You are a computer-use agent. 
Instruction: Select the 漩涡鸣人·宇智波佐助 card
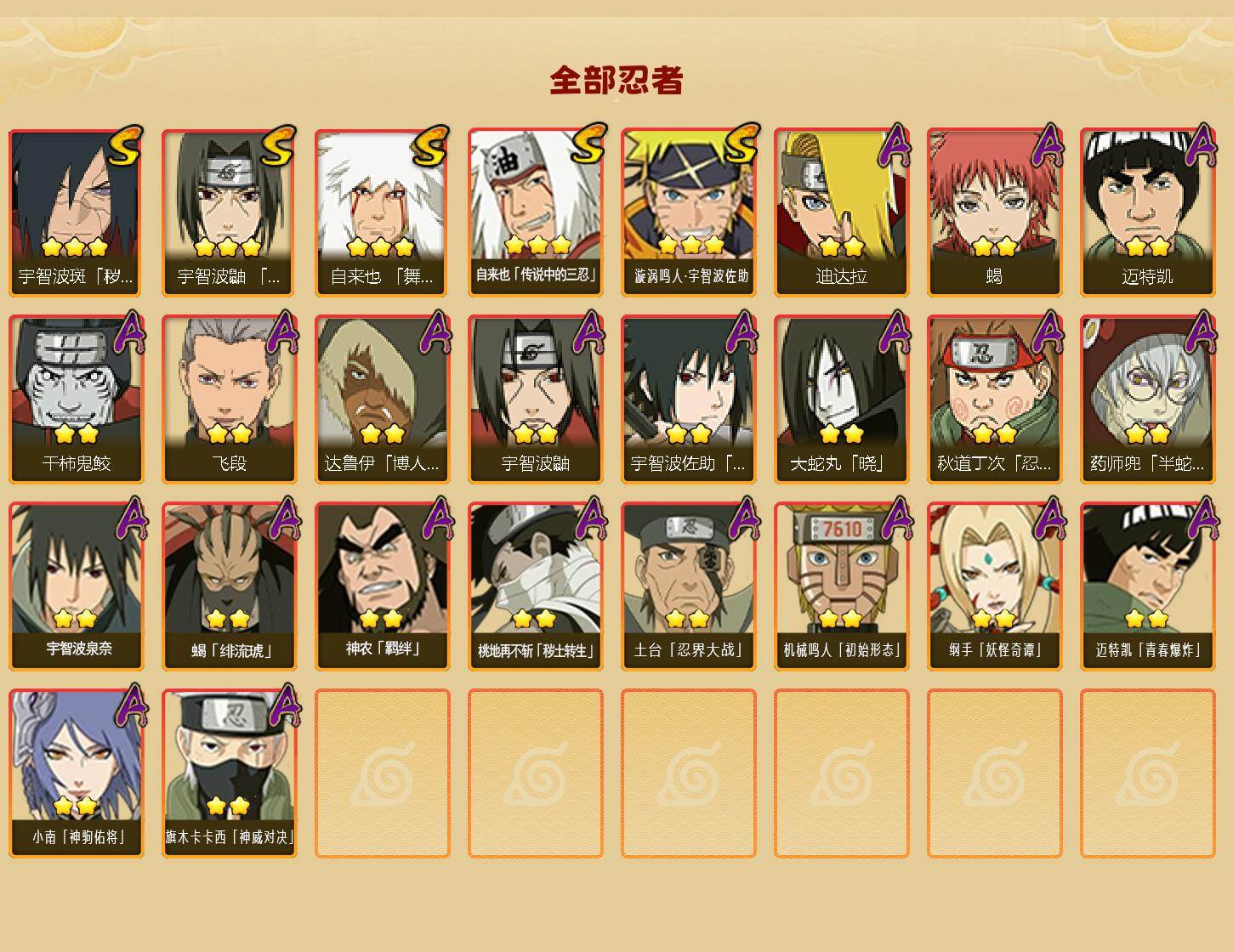click(x=689, y=212)
